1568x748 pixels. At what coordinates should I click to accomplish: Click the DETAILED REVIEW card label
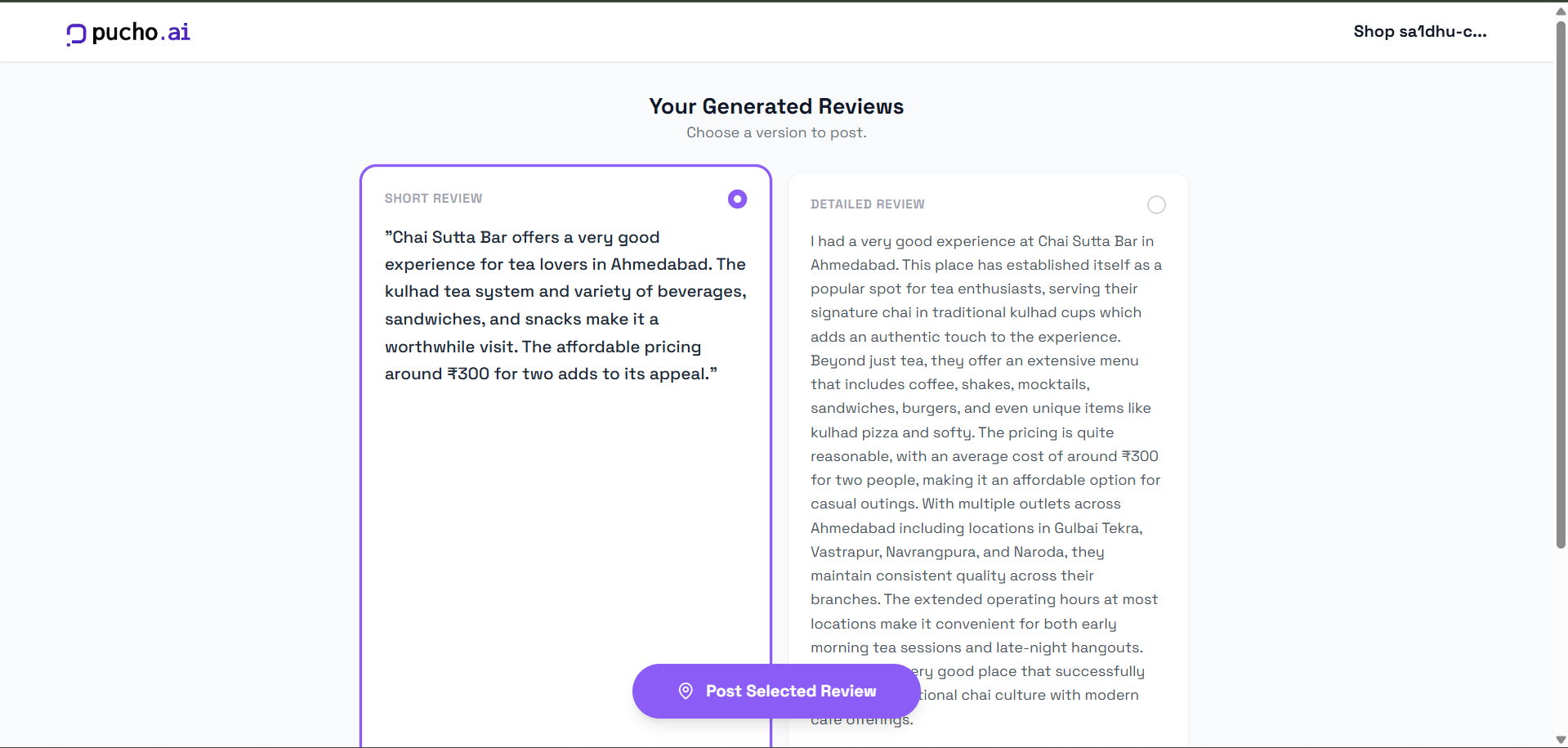coord(867,204)
